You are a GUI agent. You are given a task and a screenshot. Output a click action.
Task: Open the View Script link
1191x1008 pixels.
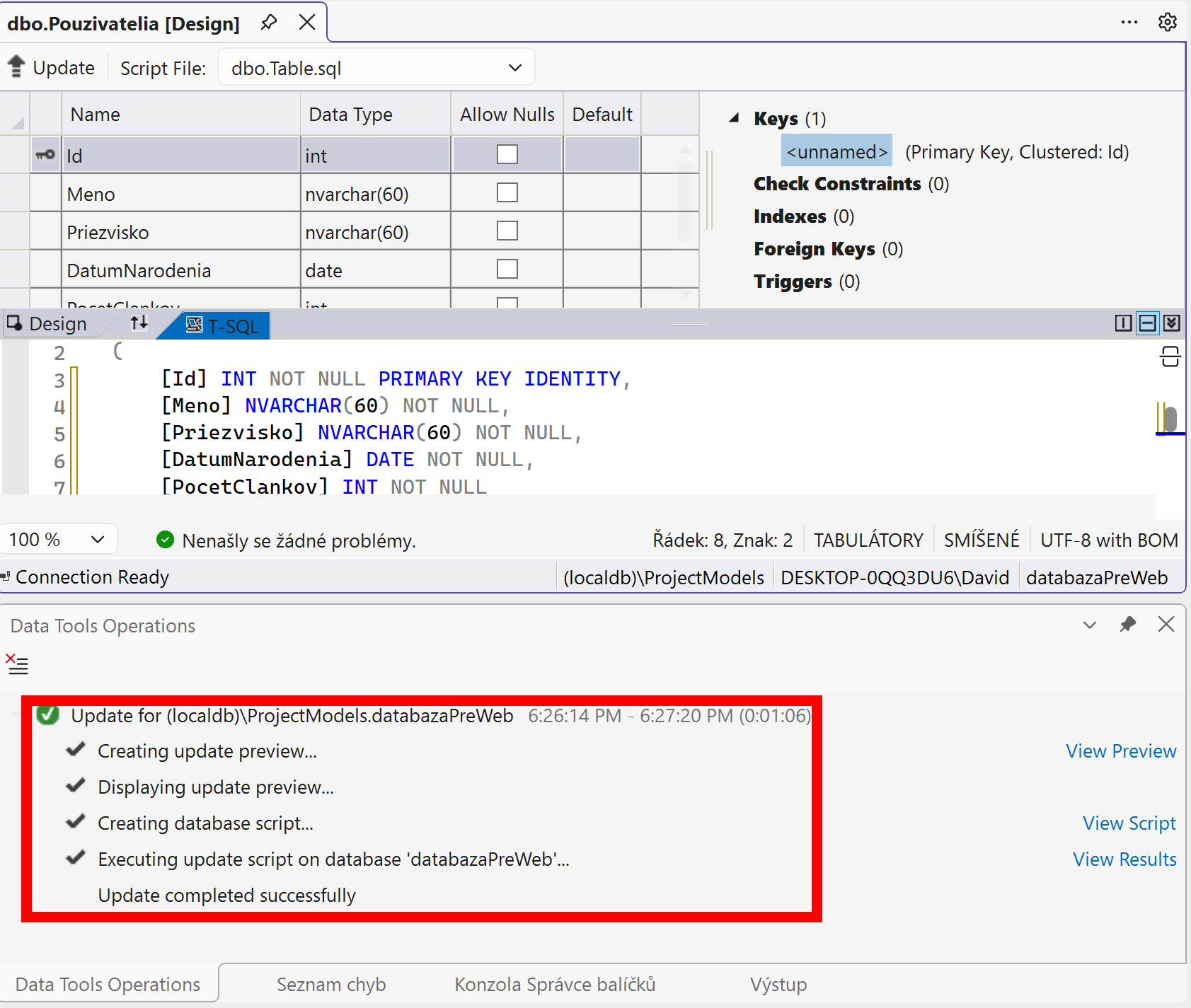click(1129, 823)
